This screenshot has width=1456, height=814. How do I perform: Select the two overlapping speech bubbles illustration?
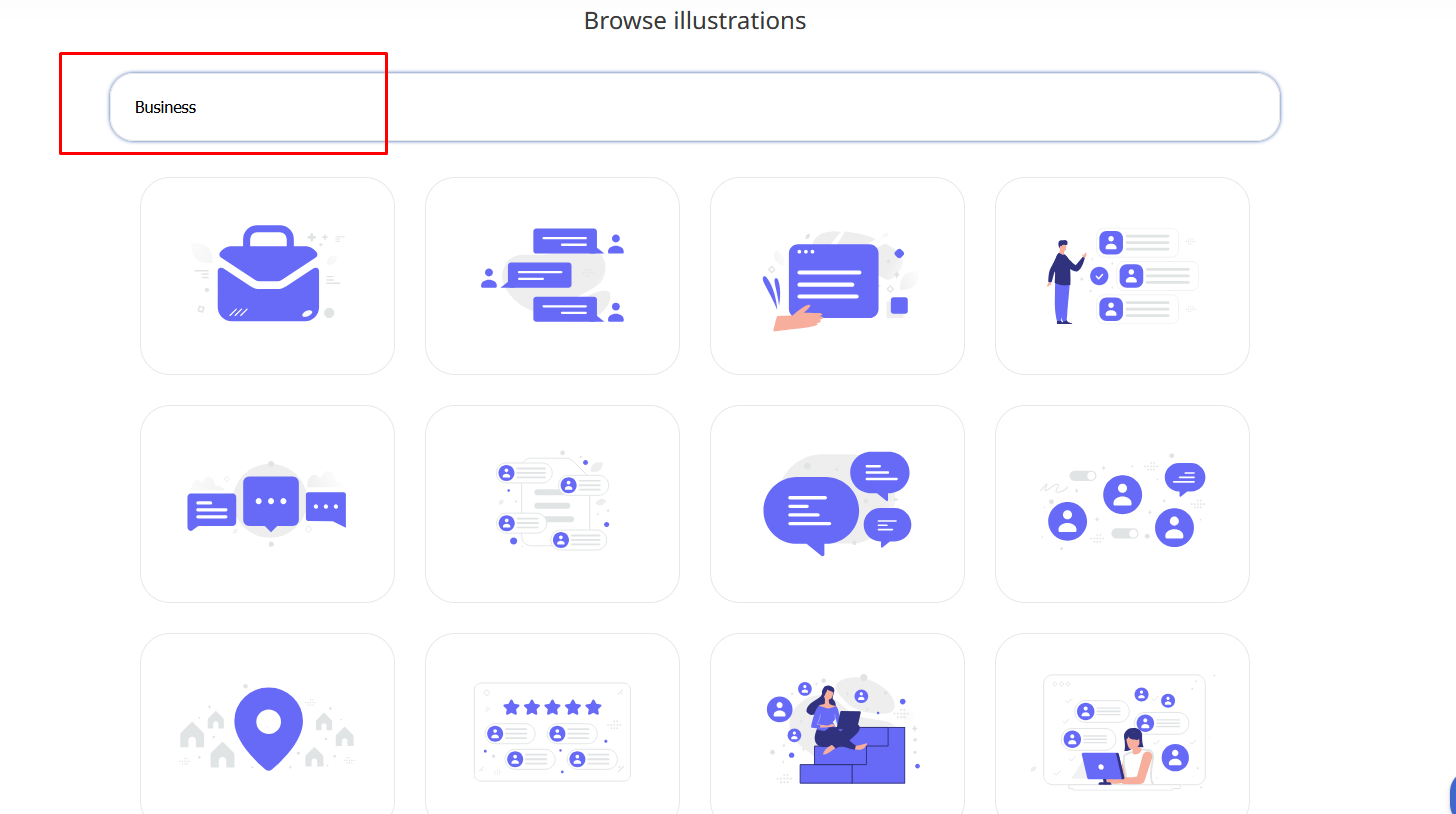[x=837, y=504]
